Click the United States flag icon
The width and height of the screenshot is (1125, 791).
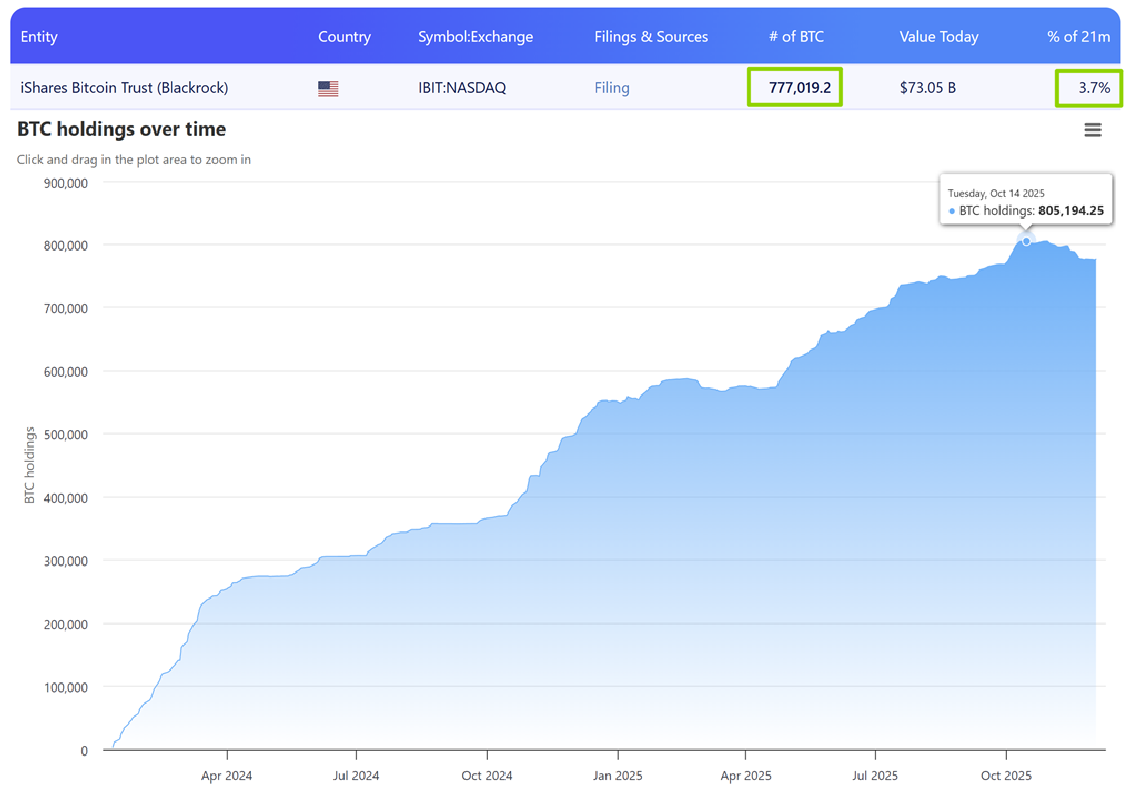point(328,88)
